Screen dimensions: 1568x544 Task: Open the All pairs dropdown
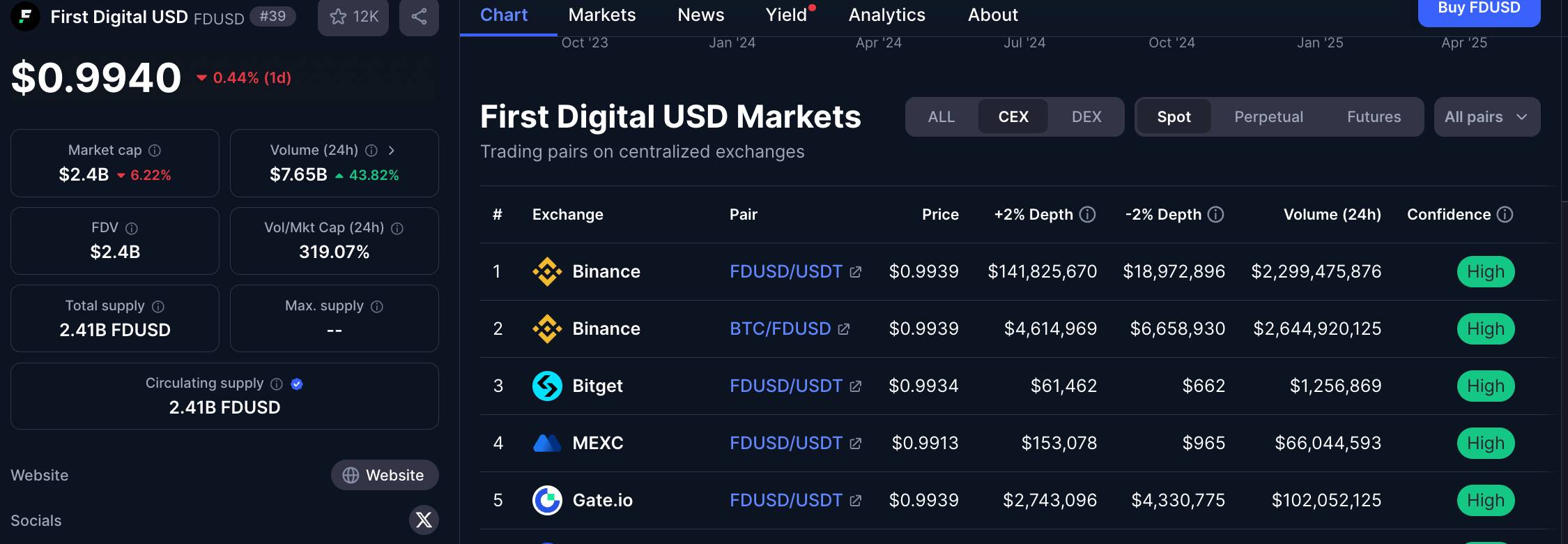pos(1486,117)
